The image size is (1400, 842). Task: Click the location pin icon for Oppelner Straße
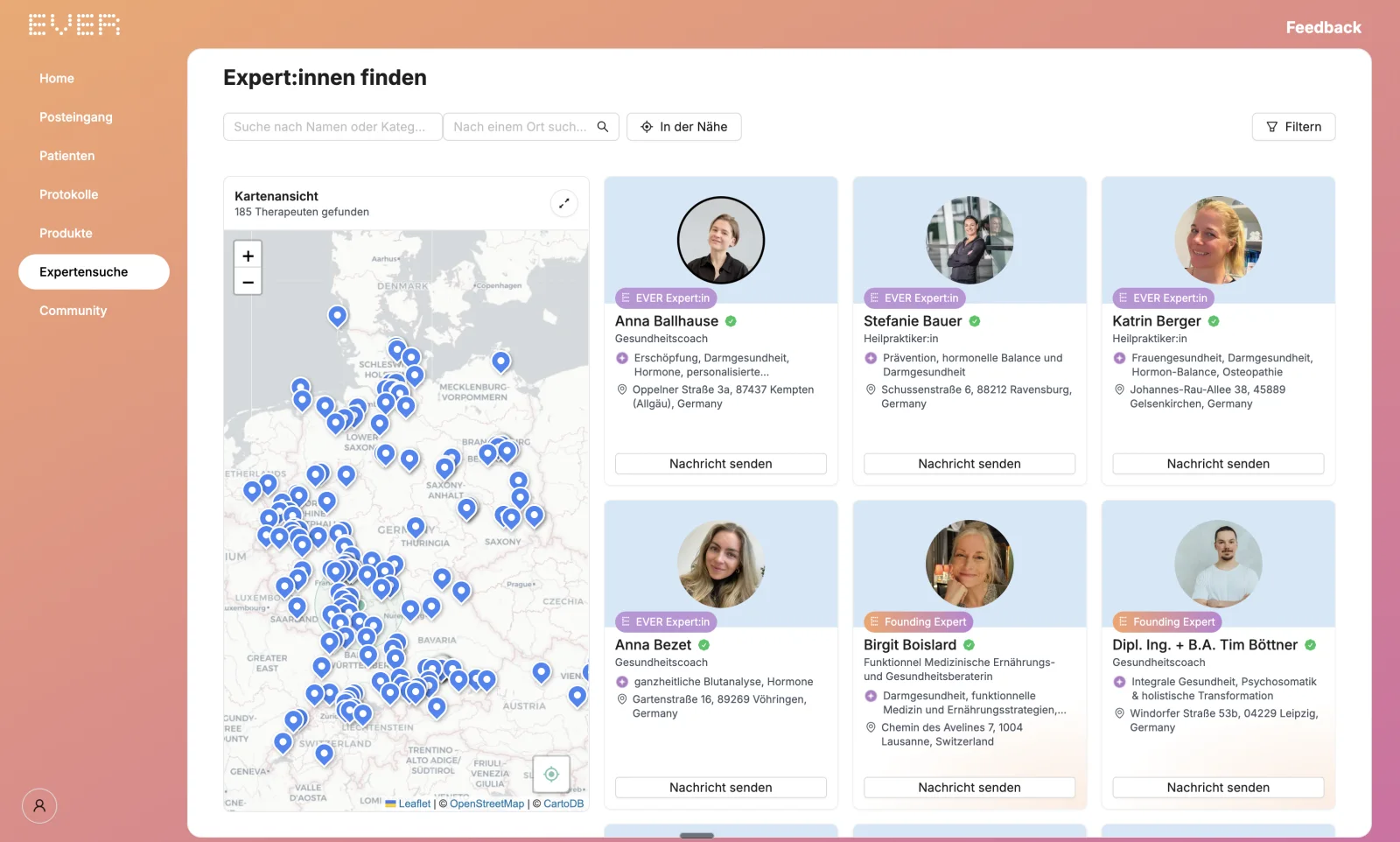pyautogui.click(x=622, y=389)
